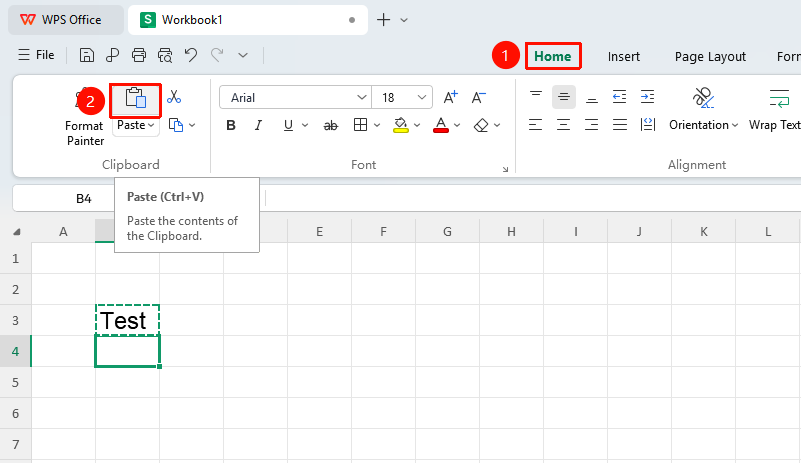Set Top Align vertical alignment
The height and width of the screenshot is (463, 801).
coord(536,97)
